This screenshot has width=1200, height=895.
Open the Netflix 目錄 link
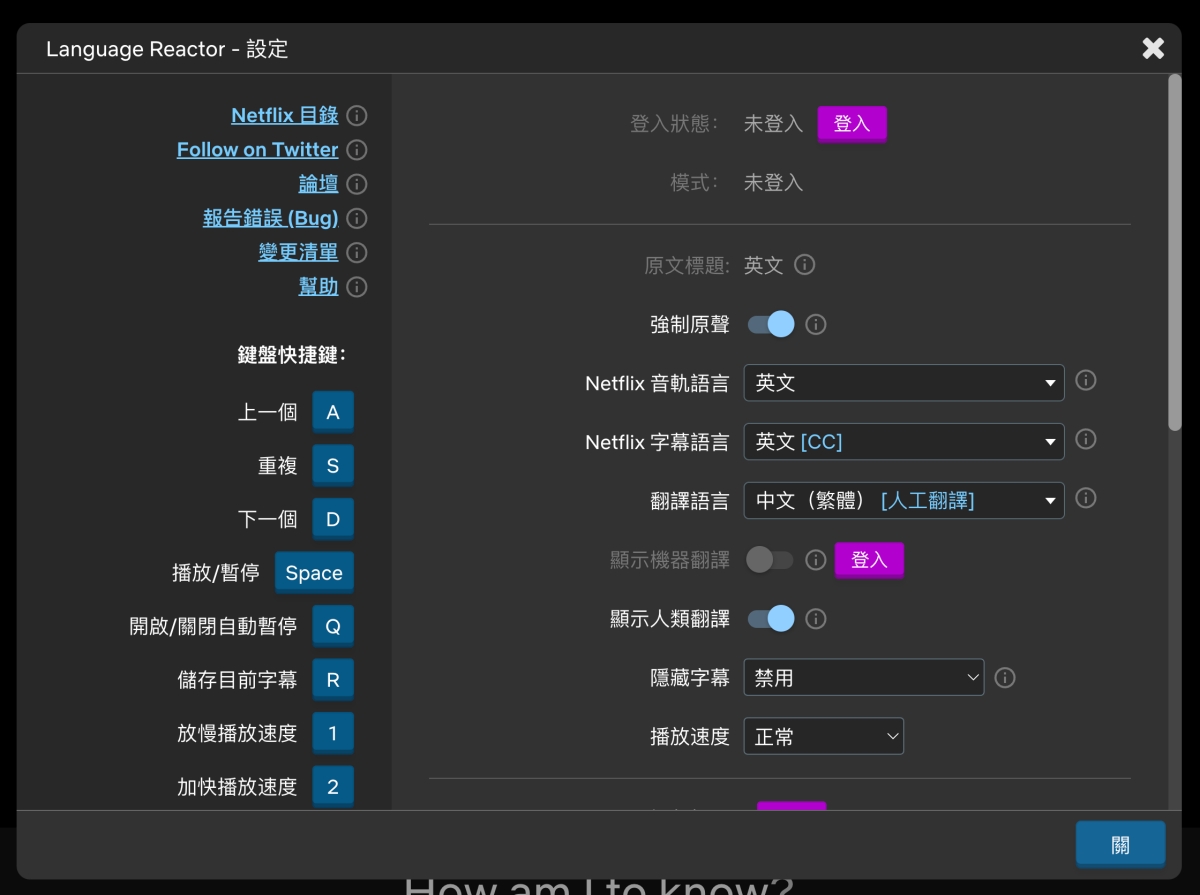click(x=285, y=116)
